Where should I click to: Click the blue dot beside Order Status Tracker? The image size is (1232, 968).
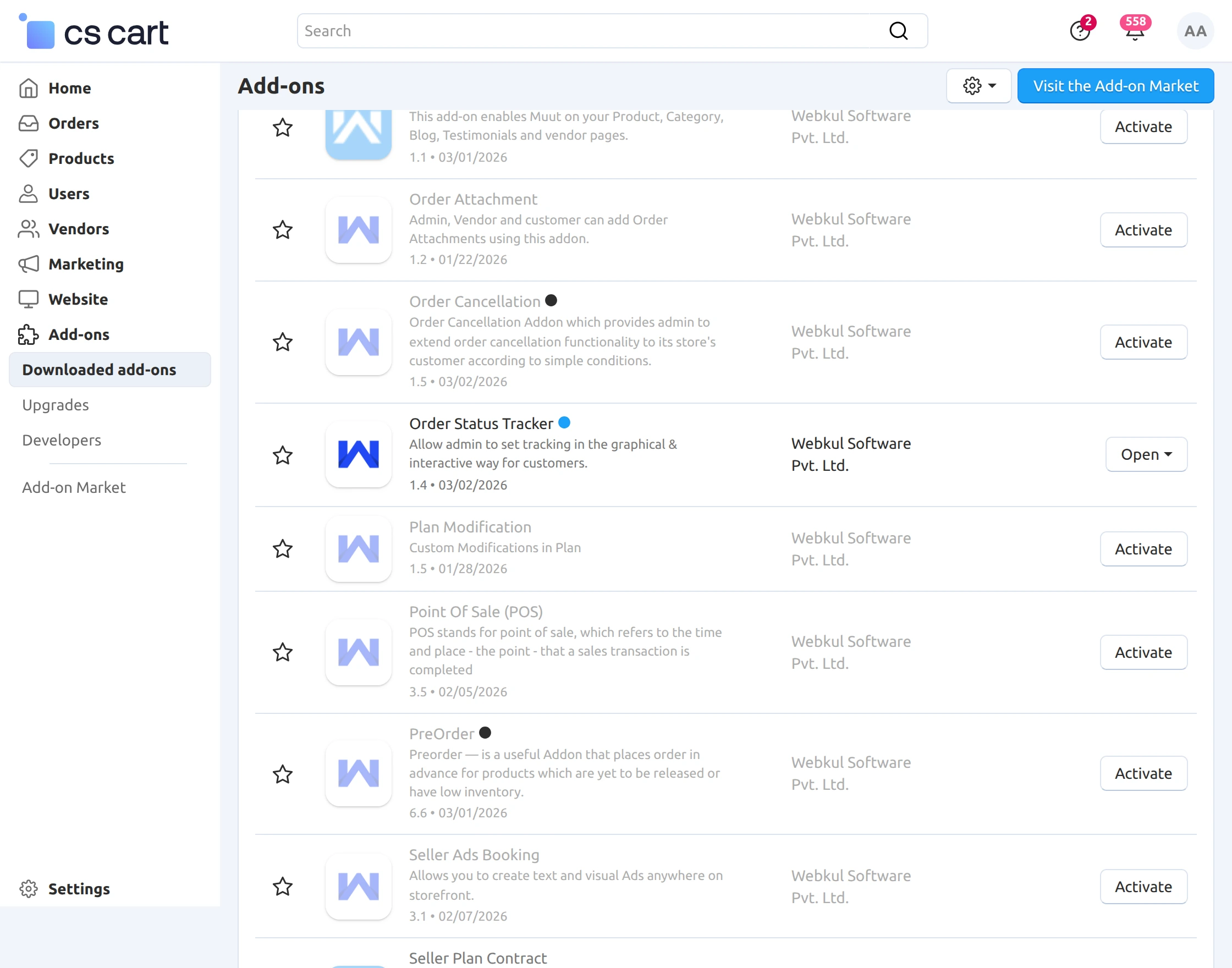[x=564, y=422]
